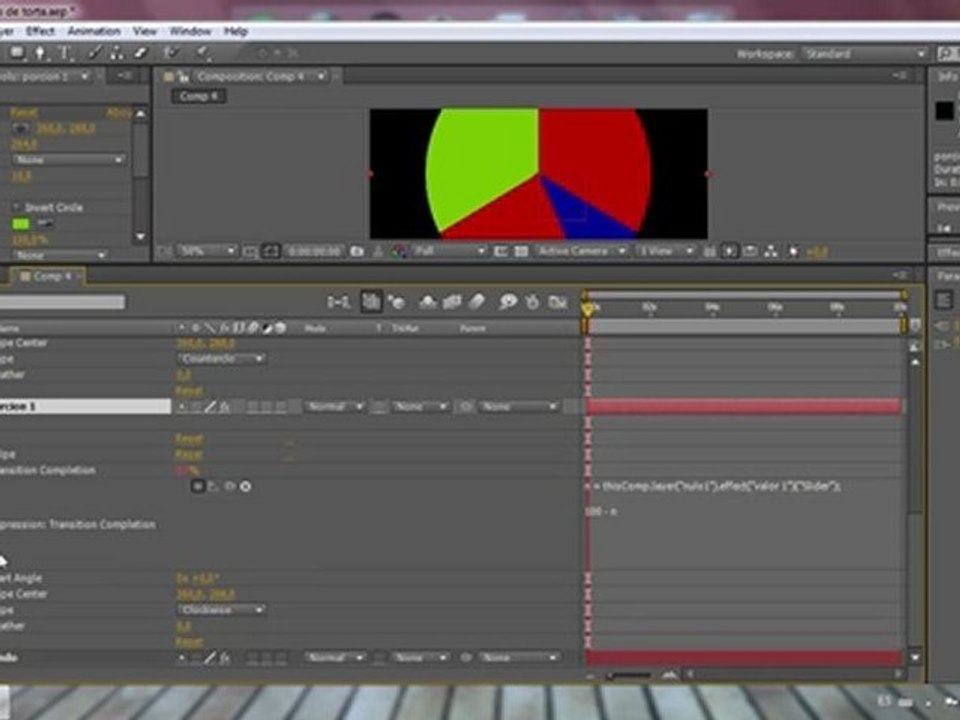This screenshot has height=720, width=960.
Task: Select the Pen tool
Action: (40, 53)
